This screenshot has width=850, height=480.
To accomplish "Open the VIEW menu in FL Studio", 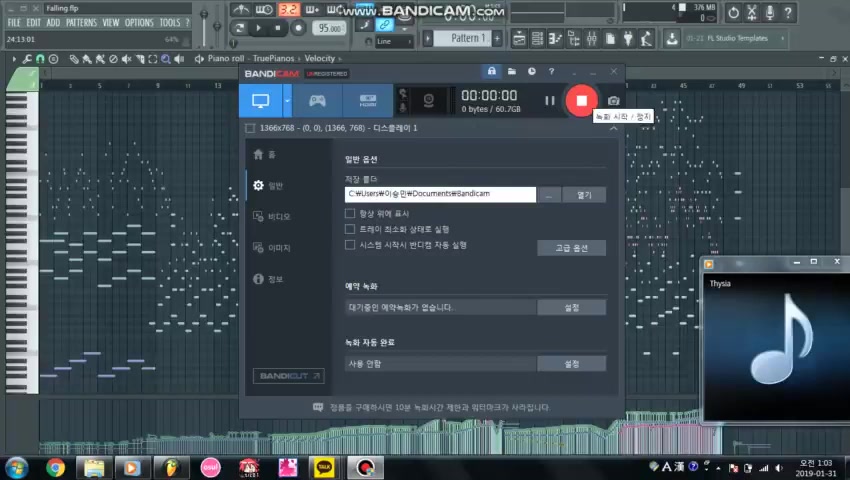I will (x=111, y=23).
